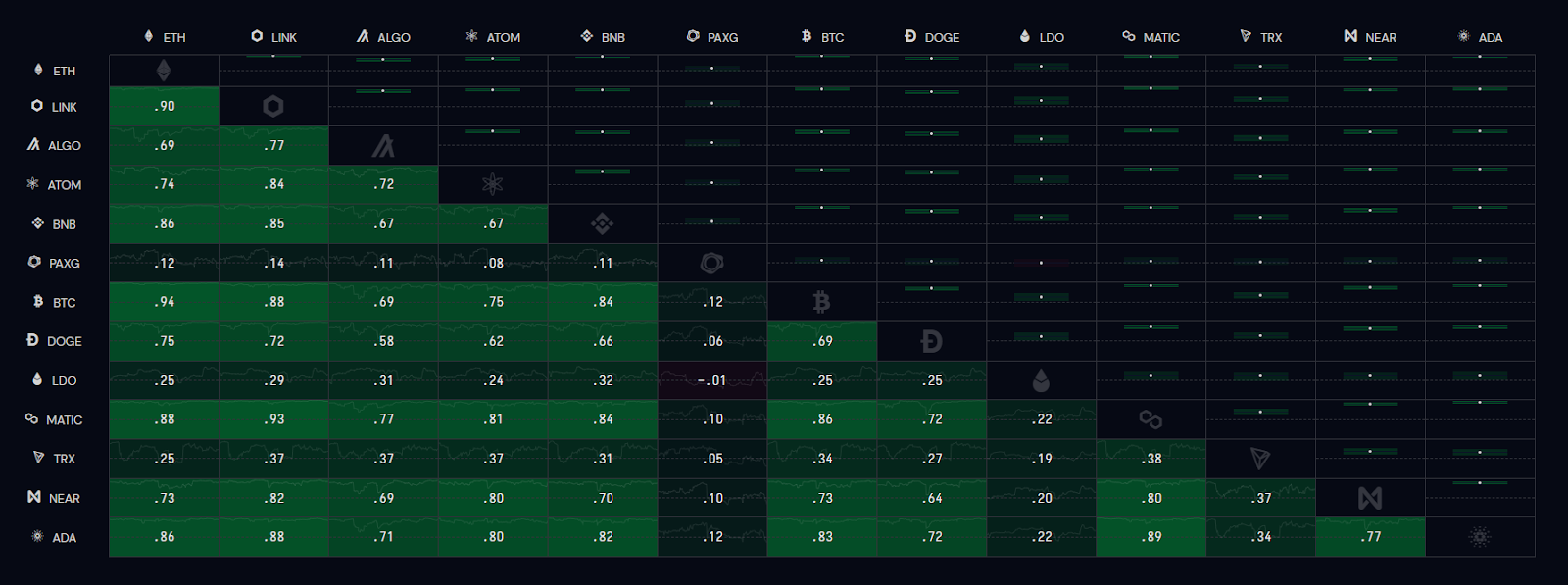Viewport: 1568px width, 585px height.
Task: Click the DOGE icon in the column header
Action: click(910, 36)
